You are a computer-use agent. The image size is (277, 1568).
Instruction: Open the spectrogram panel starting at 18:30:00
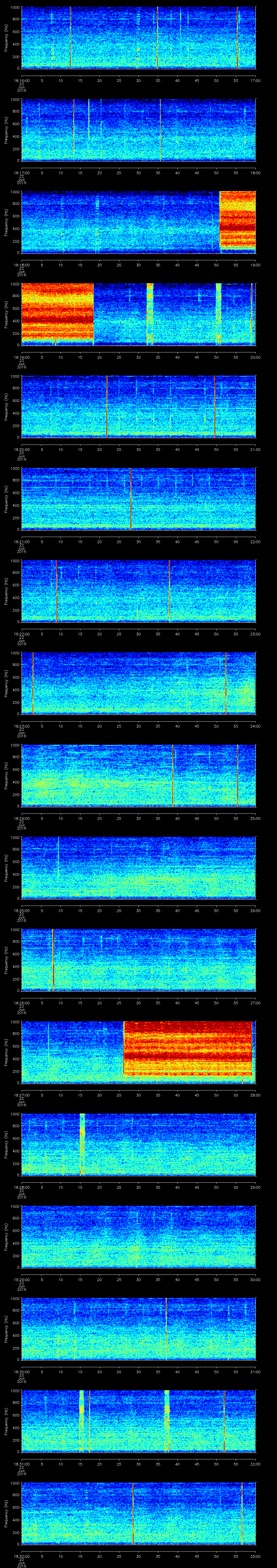(x=138, y=1329)
